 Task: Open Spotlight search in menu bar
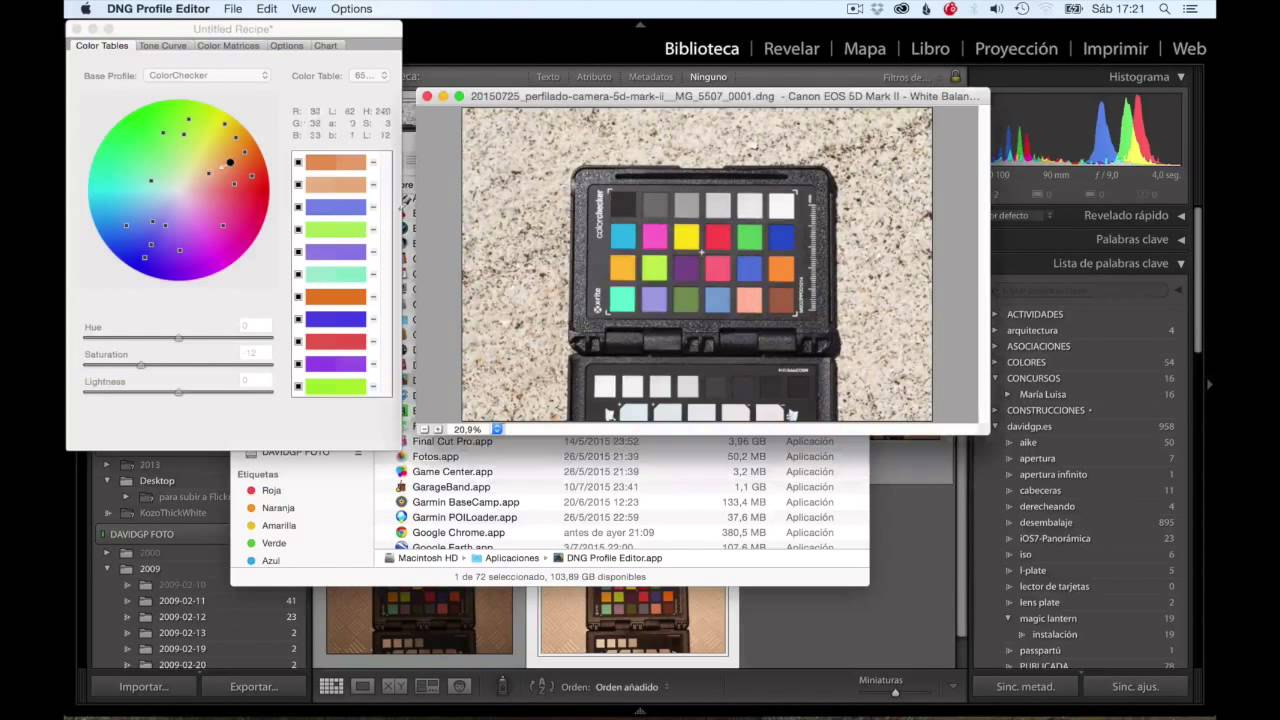[1165, 9]
